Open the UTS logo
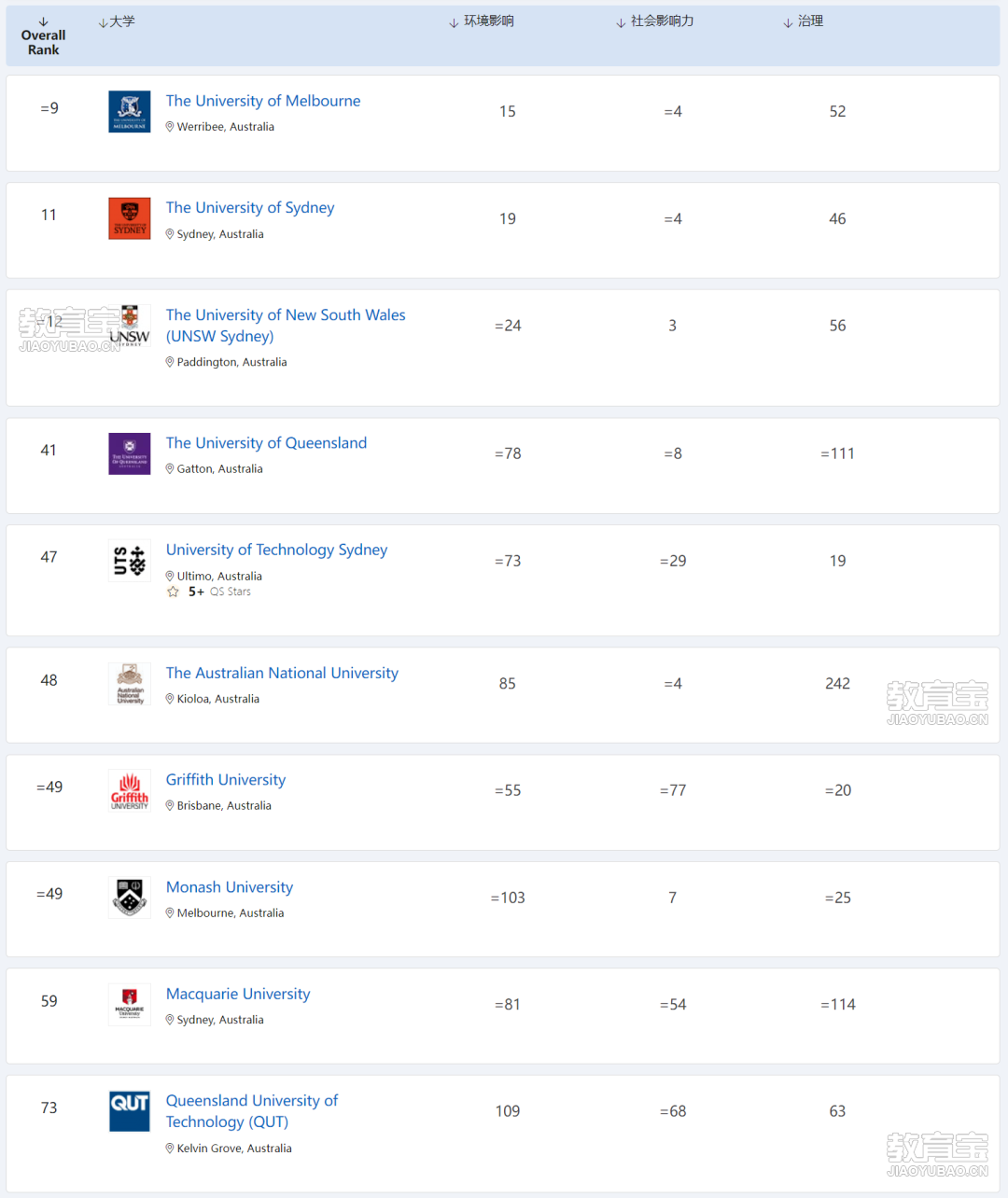 130,561
